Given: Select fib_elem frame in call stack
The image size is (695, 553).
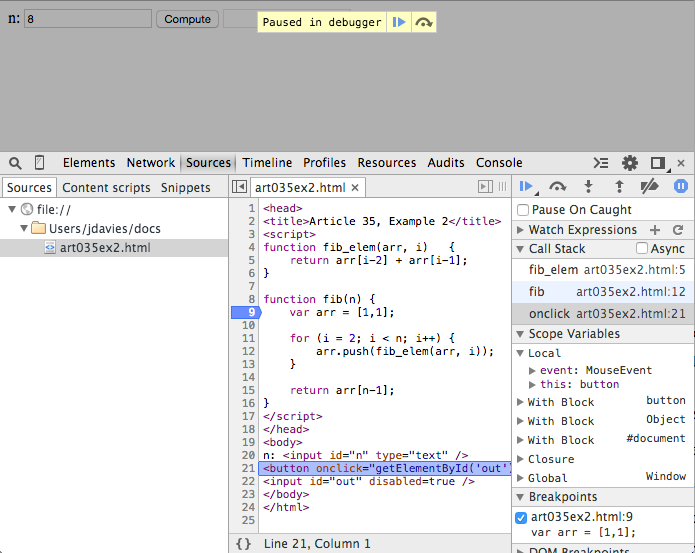Looking at the screenshot, I should [x=603, y=269].
